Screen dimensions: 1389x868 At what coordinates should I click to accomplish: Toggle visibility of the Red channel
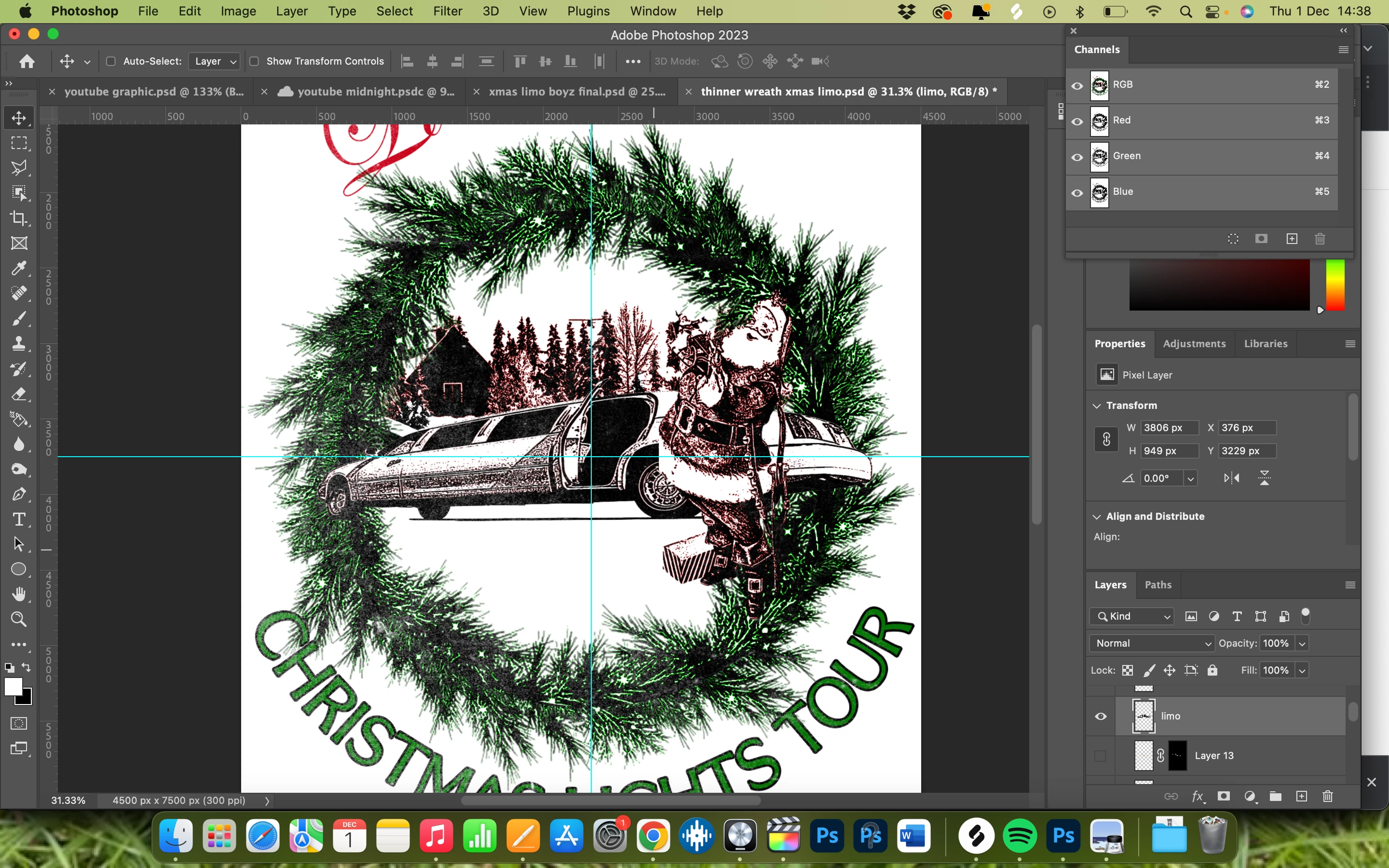point(1077,121)
